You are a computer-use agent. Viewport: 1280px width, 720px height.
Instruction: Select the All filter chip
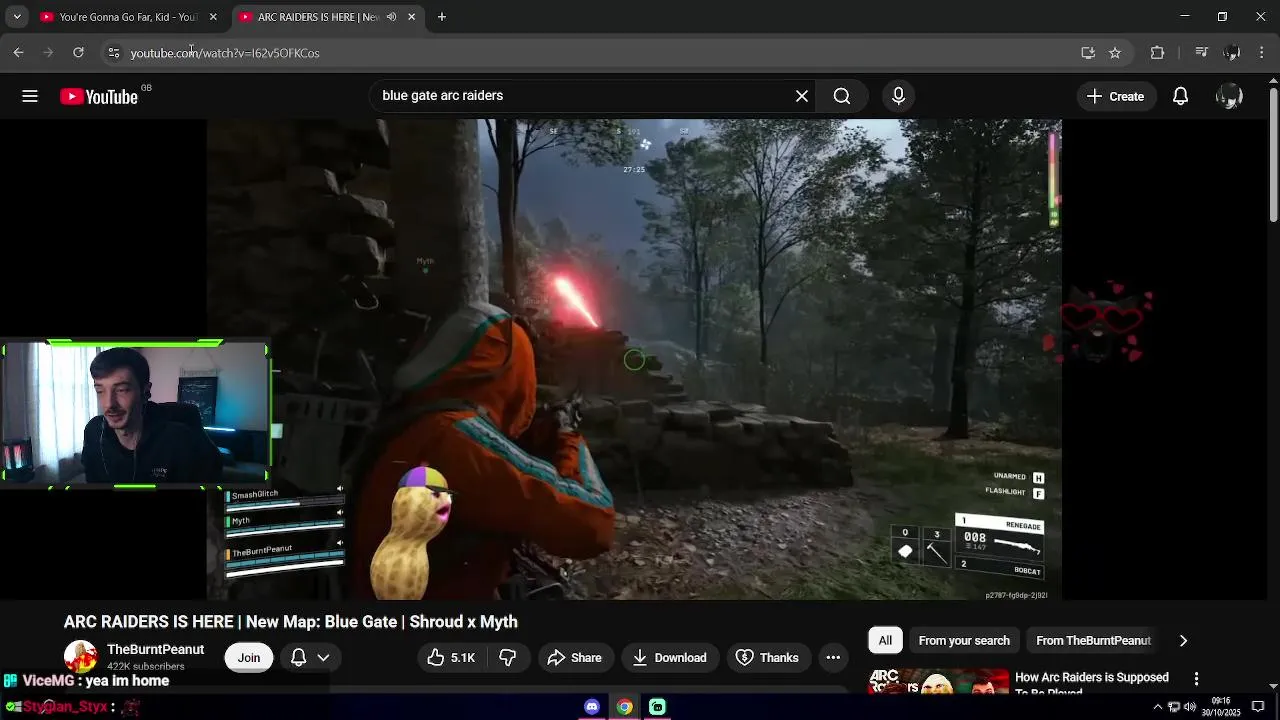pyautogui.click(x=885, y=641)
